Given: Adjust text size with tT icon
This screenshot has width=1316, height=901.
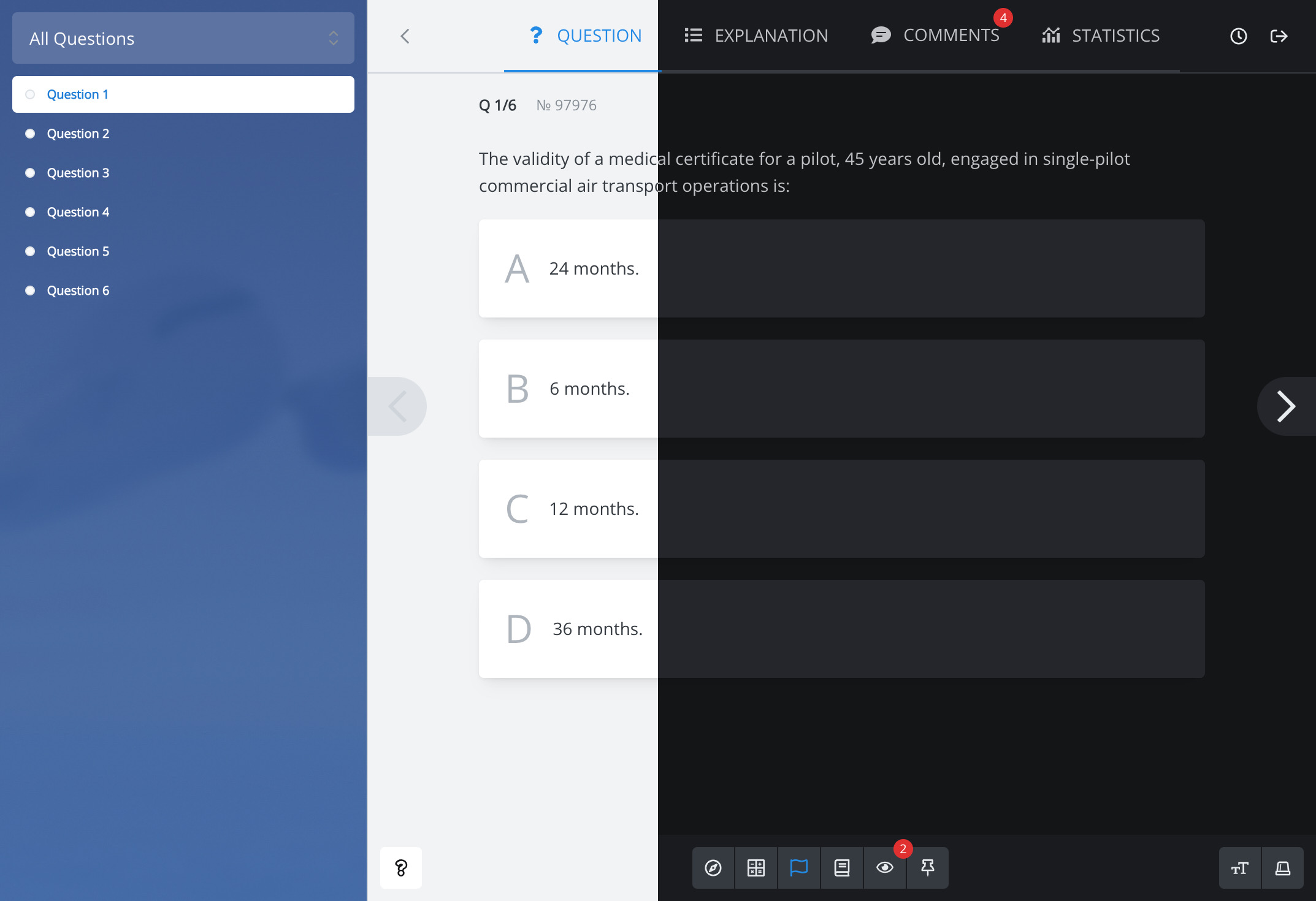Looking at the screenshot, I should pos(1240,868).
